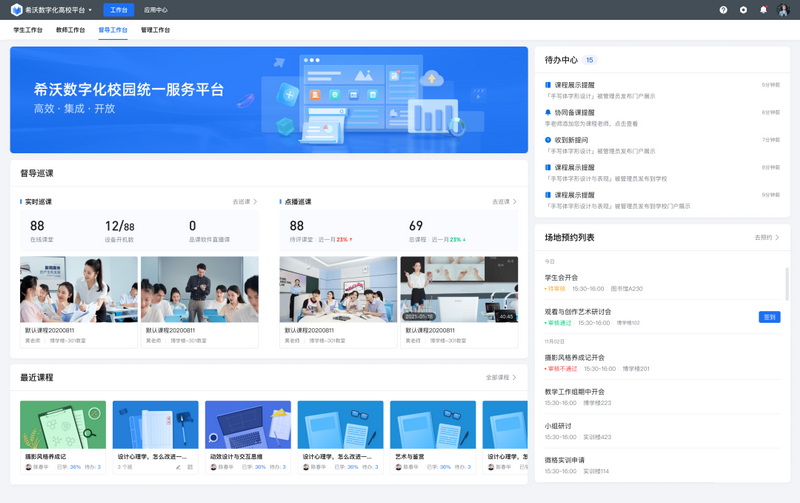This screenshot has height=503, width=800.
Task: Open the 学生工作台 tab
Action: [x=28, y=30]
